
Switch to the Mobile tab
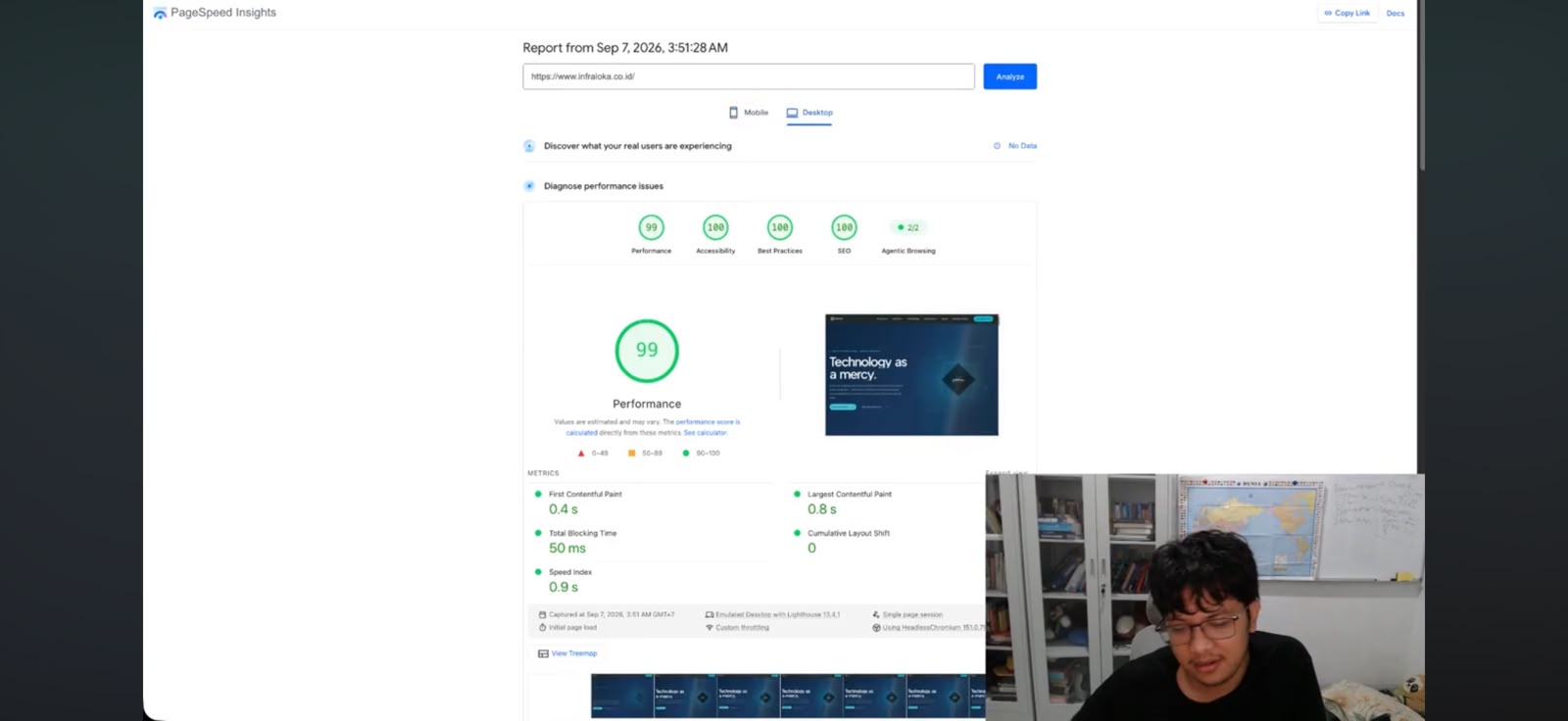tap(749, 113)
